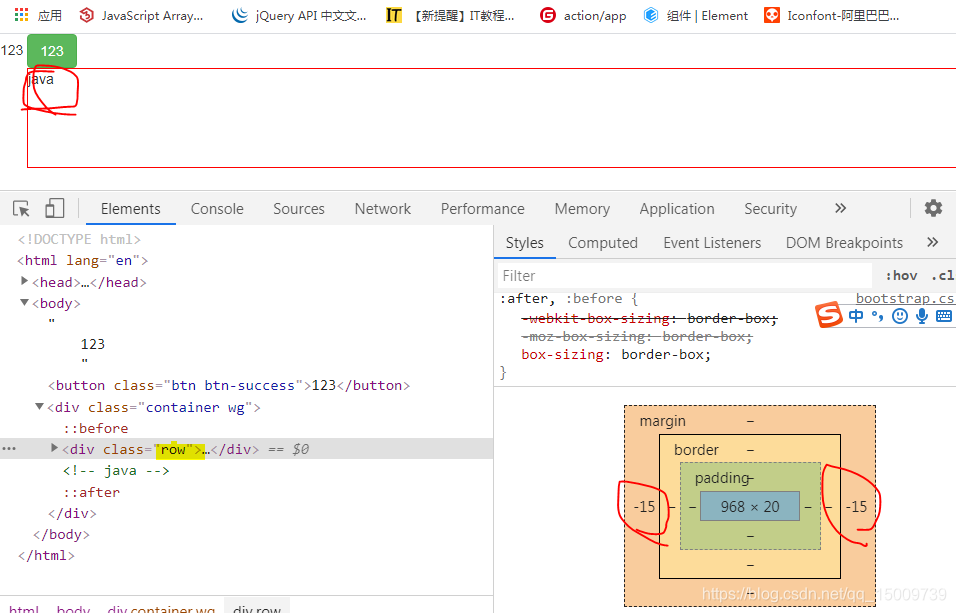Switch to the Console tab
The width and height of the screenshot is (956, 613).
tap(216, 208)
